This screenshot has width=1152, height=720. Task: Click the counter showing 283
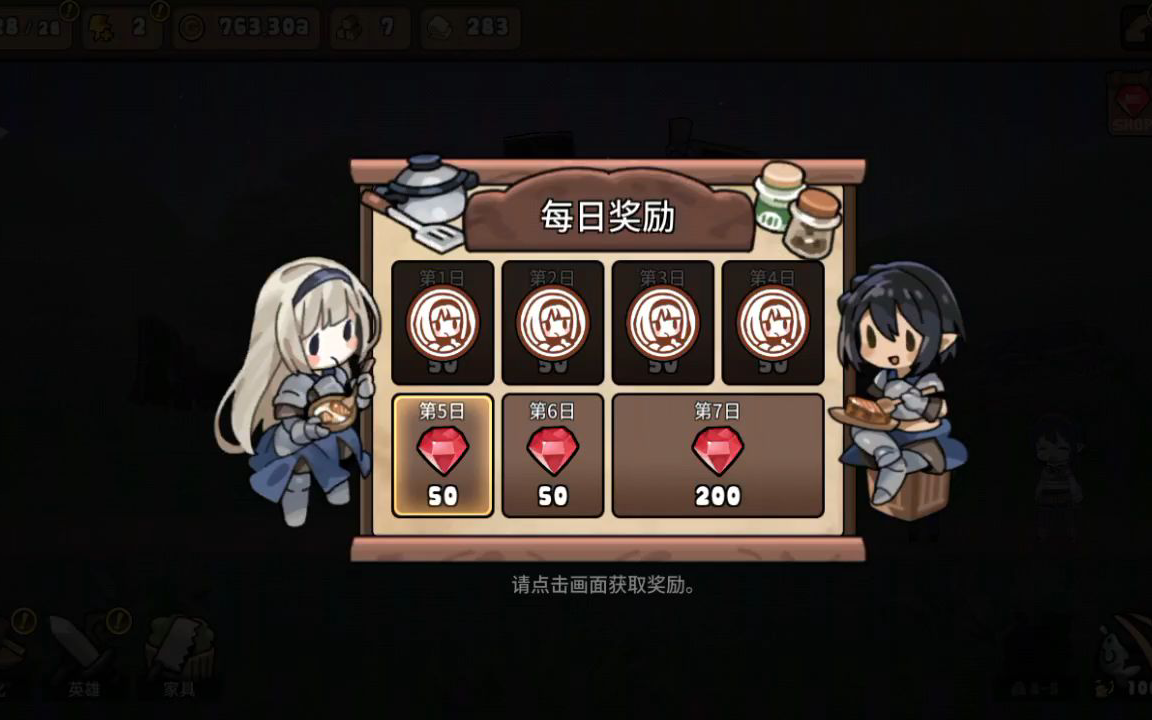pyautogui.click(x=470, y=28)
